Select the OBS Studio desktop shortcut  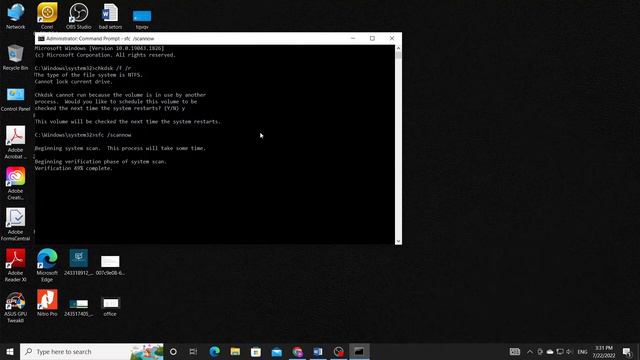click(78, 16)
